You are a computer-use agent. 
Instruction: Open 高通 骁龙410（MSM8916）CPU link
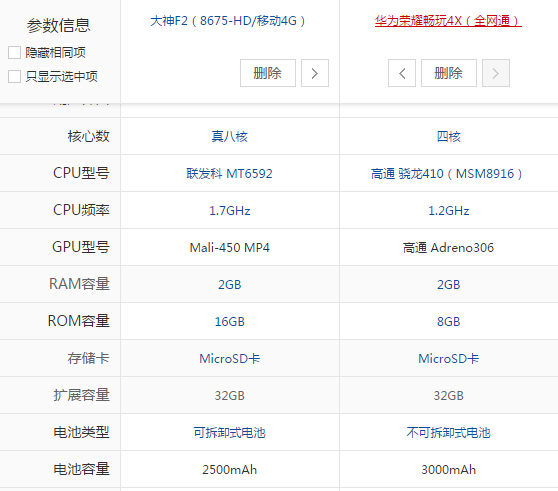[447, 174]
